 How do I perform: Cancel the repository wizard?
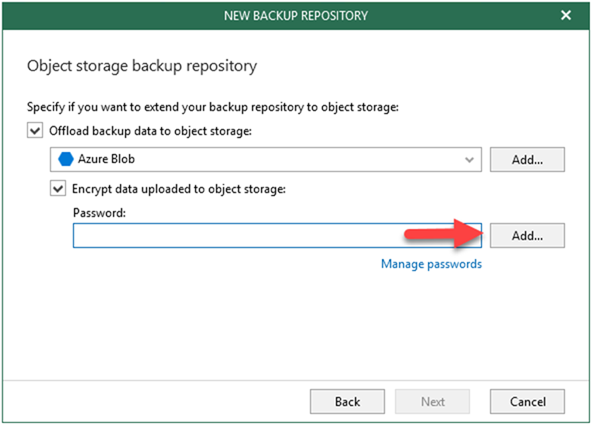(527, 401)
